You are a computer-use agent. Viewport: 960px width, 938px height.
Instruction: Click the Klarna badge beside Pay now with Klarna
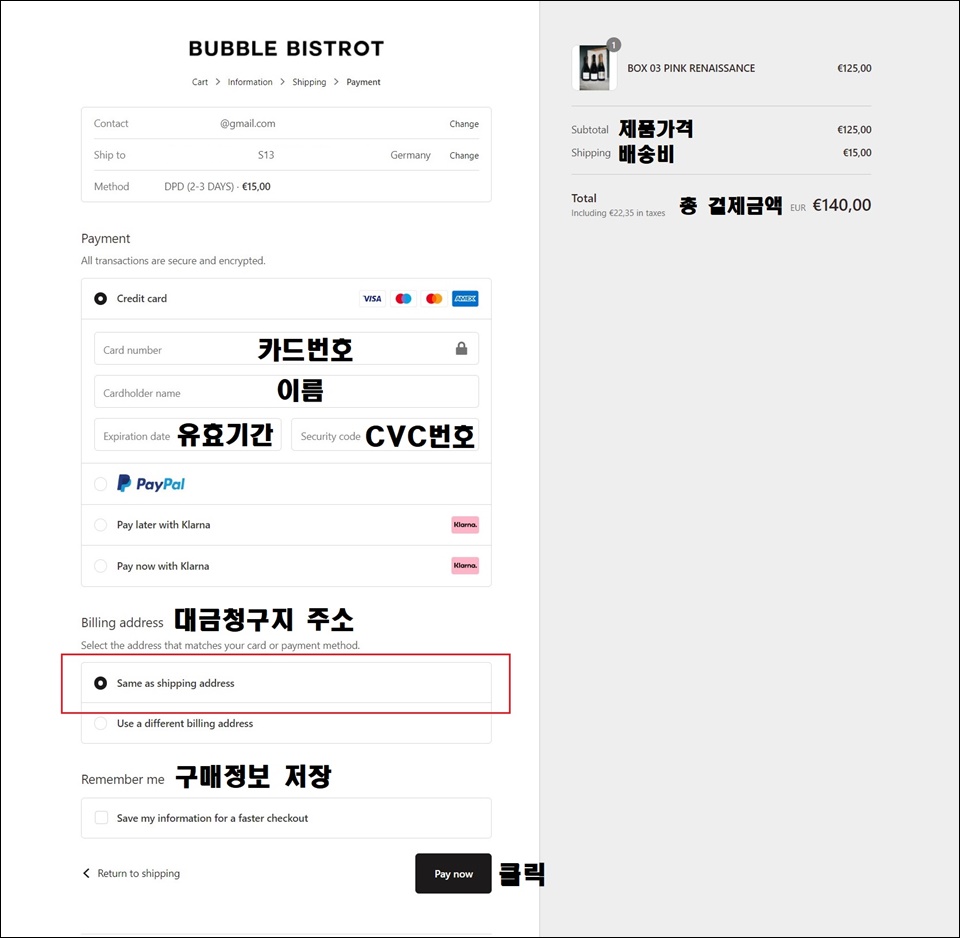pyautogui.click(x=465, y=566)
